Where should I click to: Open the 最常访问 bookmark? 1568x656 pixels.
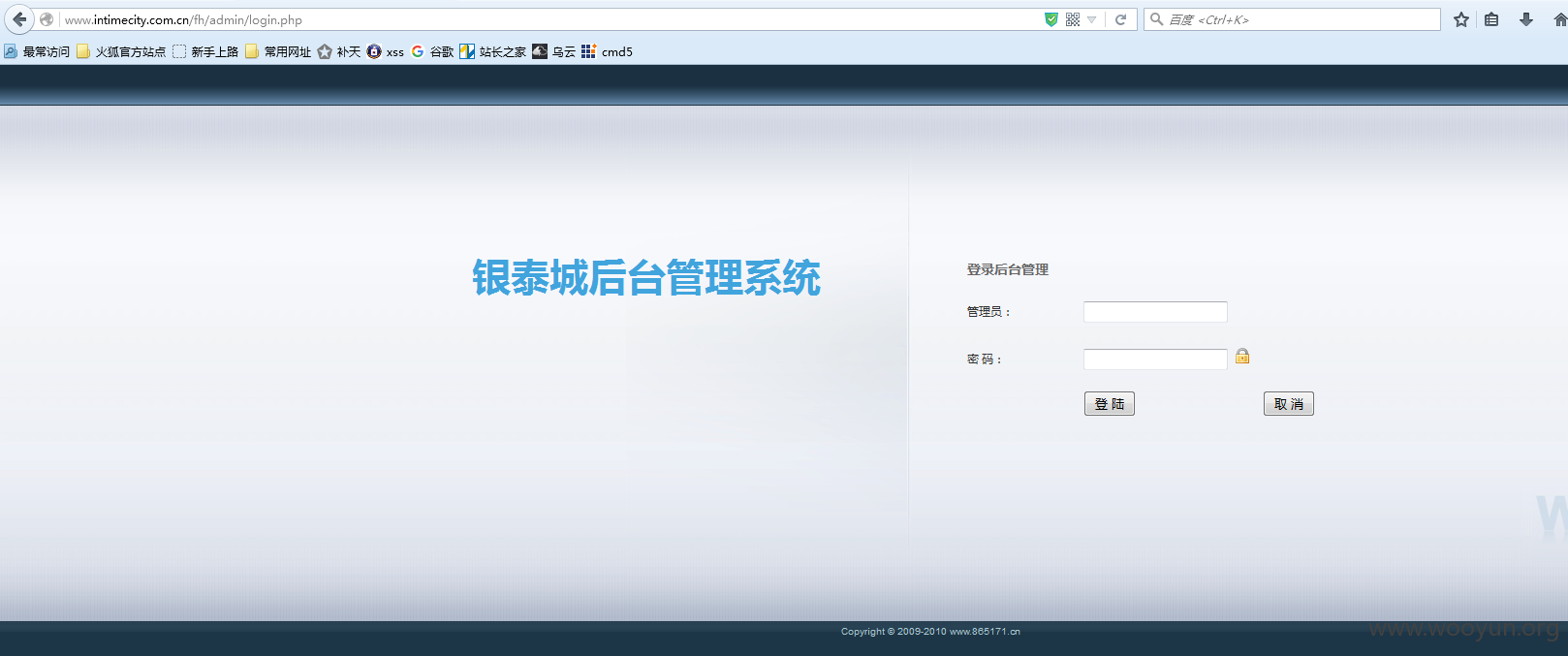point(37,51)
